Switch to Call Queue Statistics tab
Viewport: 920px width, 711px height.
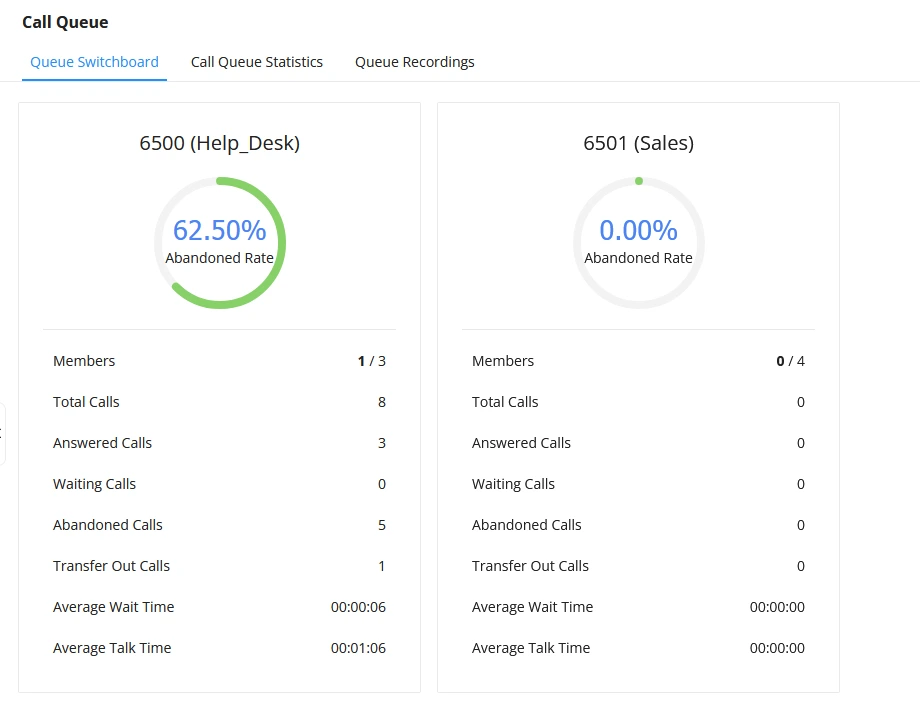click(x=256, y=62)
